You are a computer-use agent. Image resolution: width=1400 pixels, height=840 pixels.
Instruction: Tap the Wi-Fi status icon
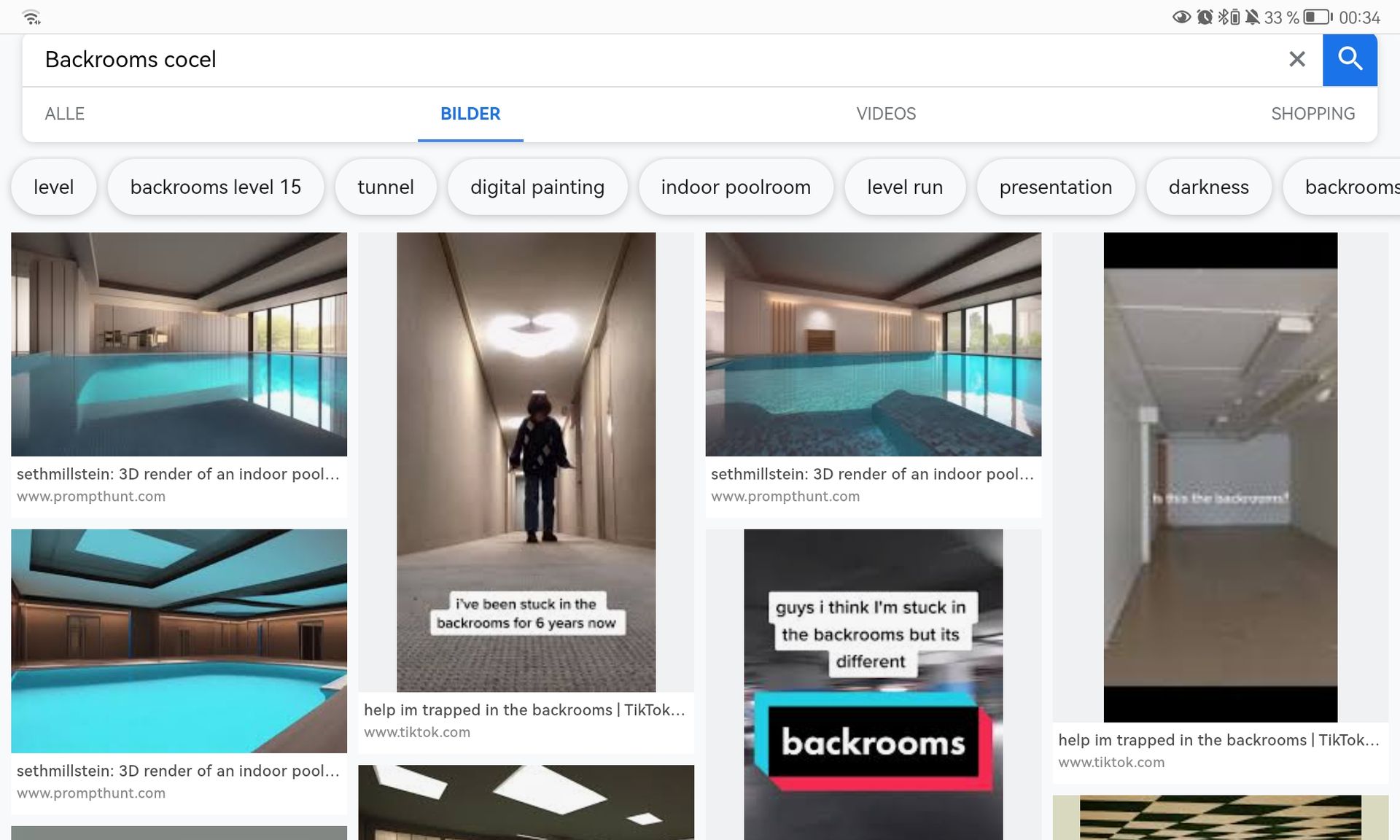[31, 17]
